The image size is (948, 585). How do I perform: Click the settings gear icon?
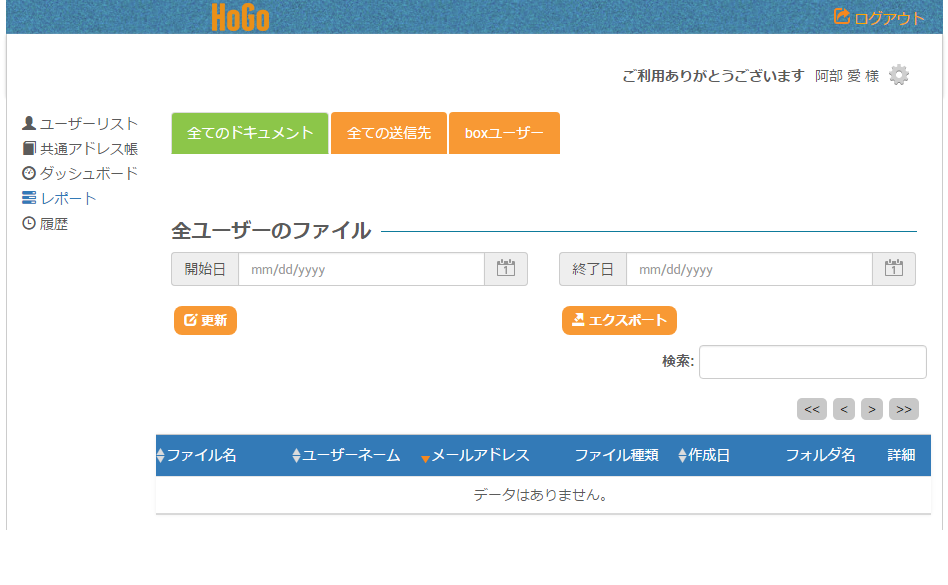pos(899,75)
